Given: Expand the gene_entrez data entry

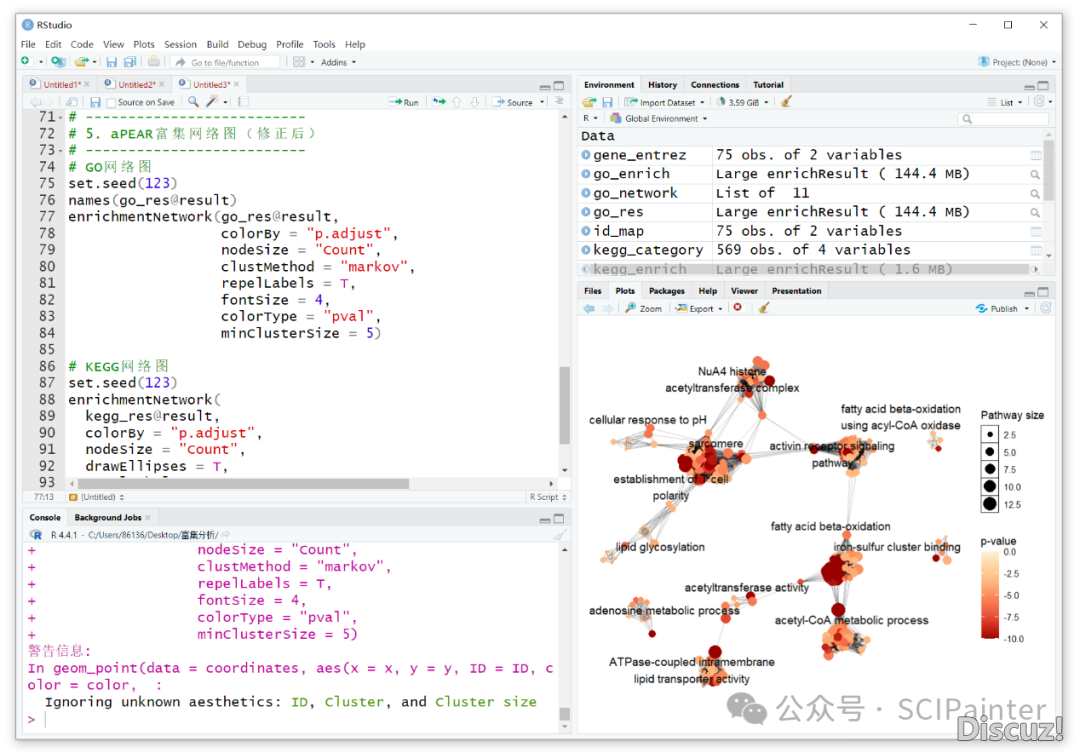Looking at the screenshot, I should [x=586, y=155].
